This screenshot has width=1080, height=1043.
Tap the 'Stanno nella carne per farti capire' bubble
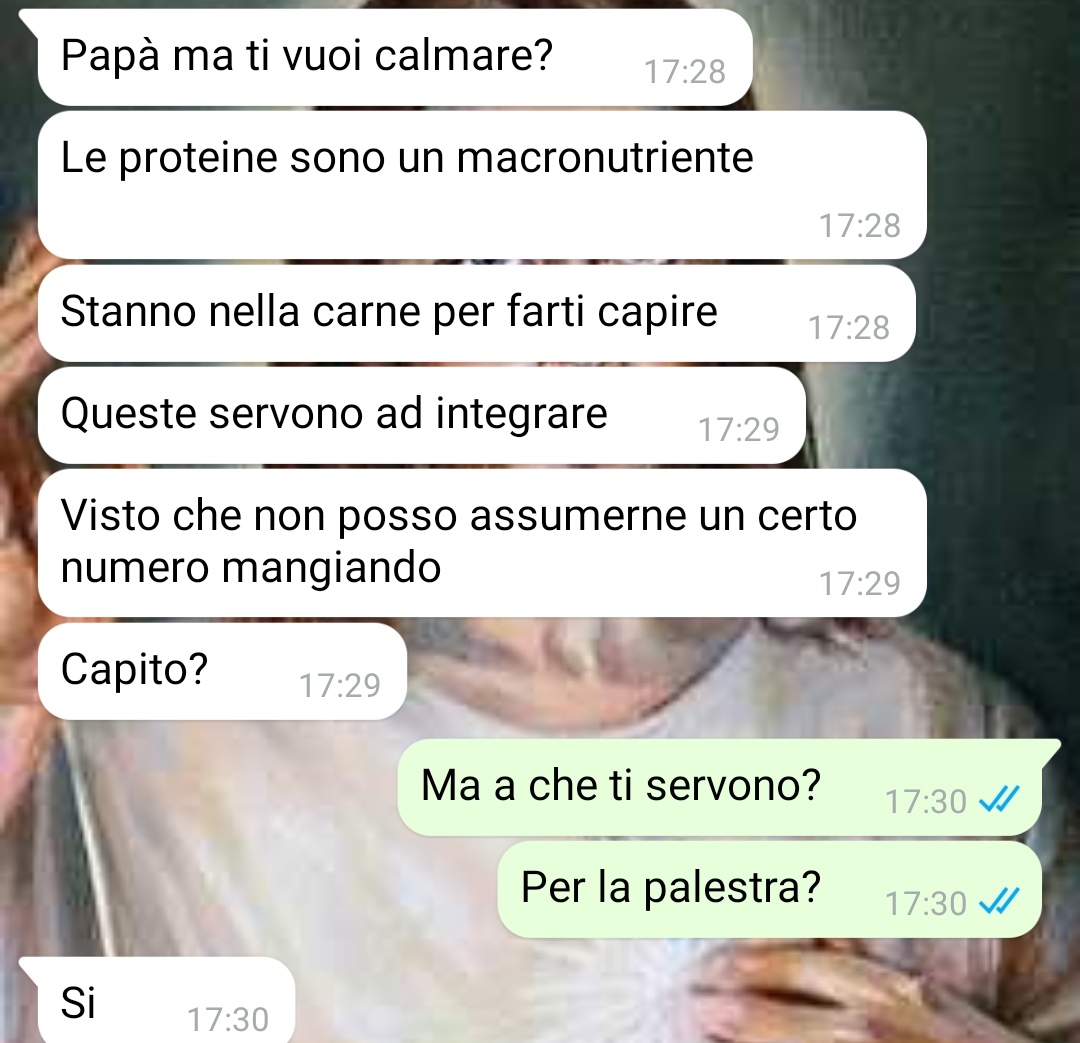coord(477,313)
